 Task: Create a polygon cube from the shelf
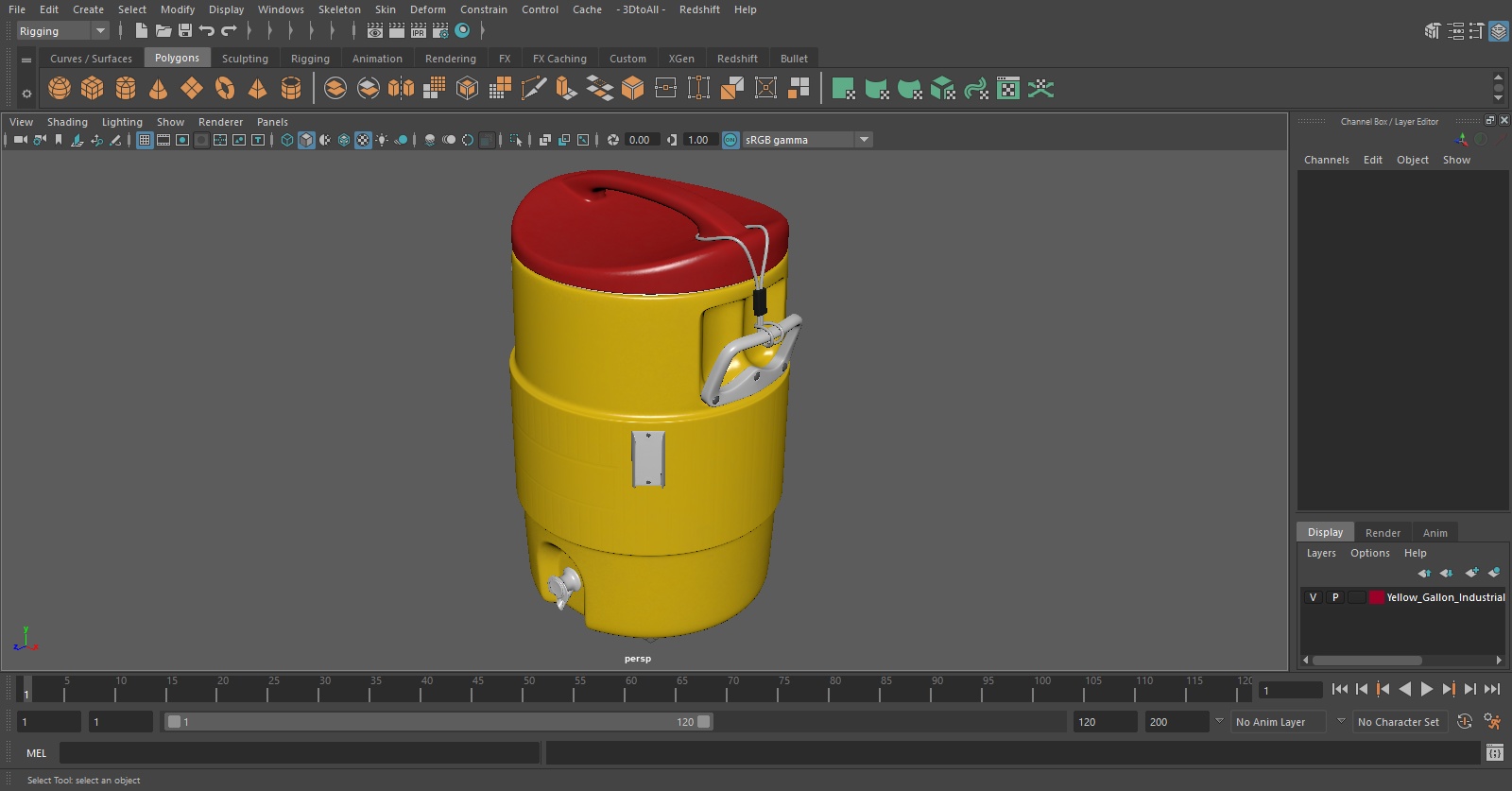click(x=93, y=89)
